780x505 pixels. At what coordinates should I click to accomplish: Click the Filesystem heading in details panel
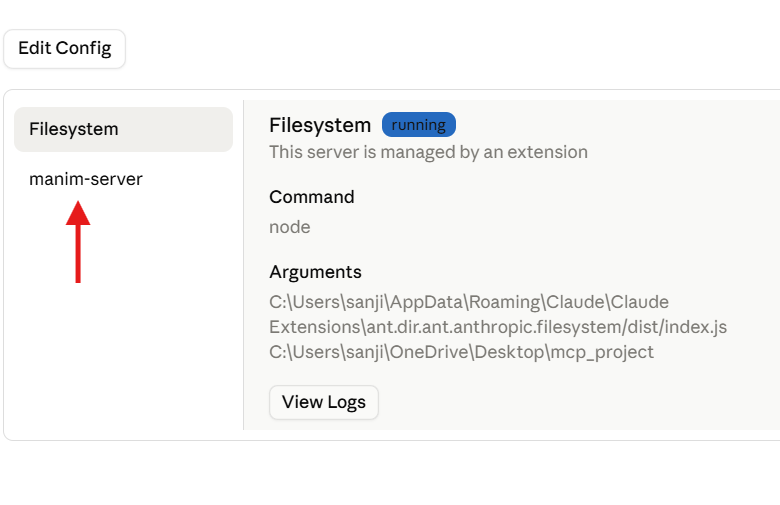click(x=320, y=125)
